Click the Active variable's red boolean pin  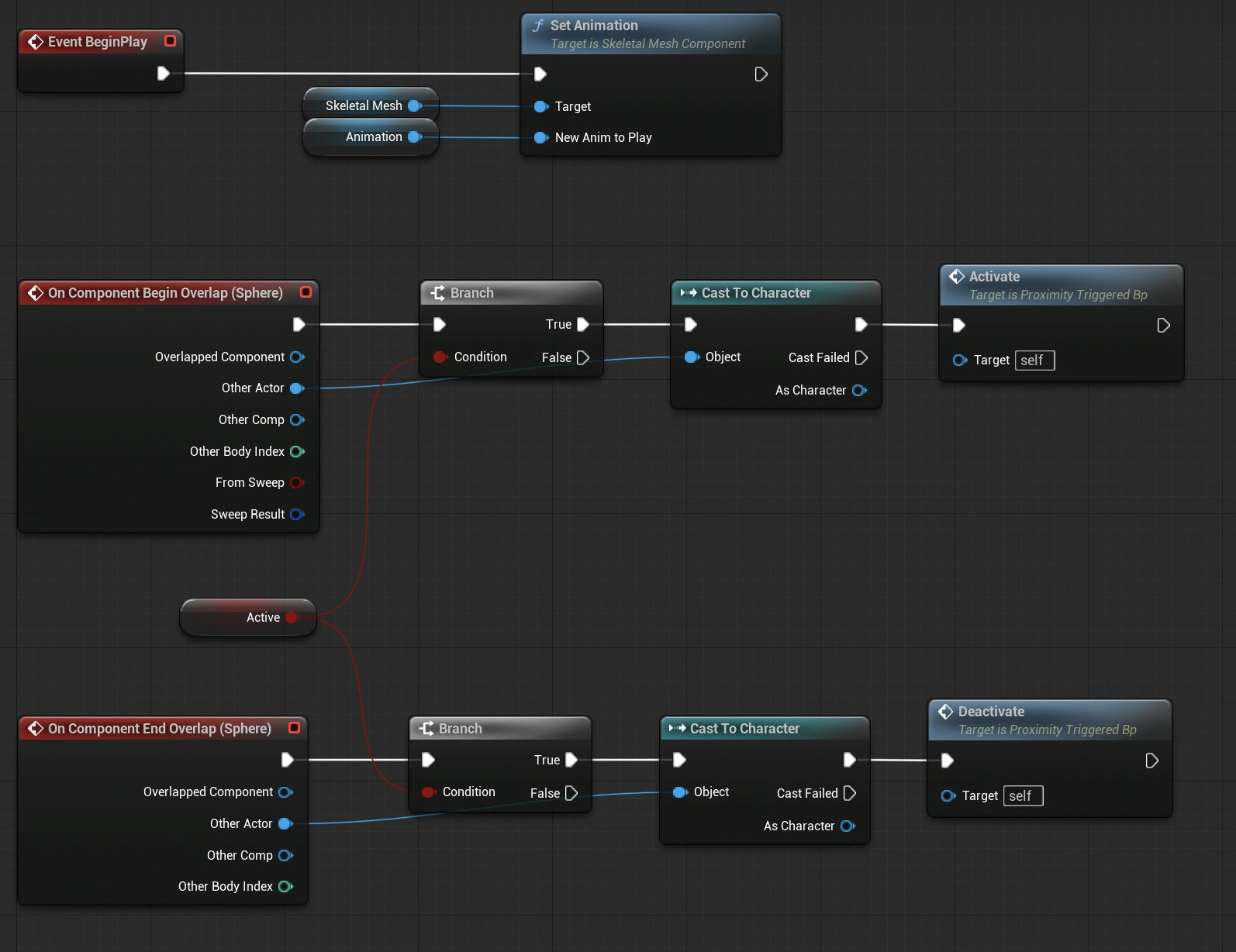coord(292,617)
